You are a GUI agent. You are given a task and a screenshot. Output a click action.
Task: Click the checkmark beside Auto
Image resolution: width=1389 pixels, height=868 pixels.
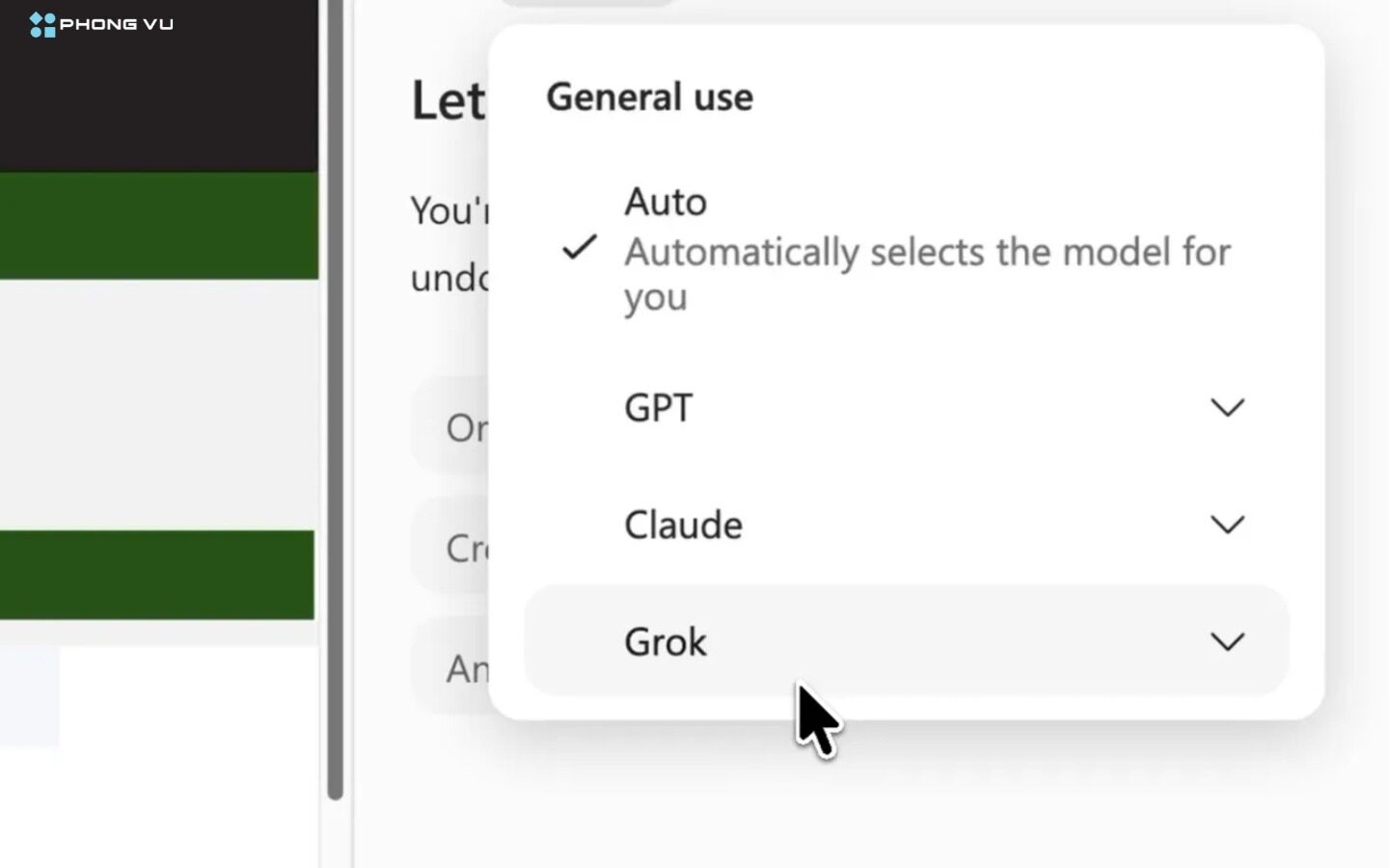pos(580,248)
